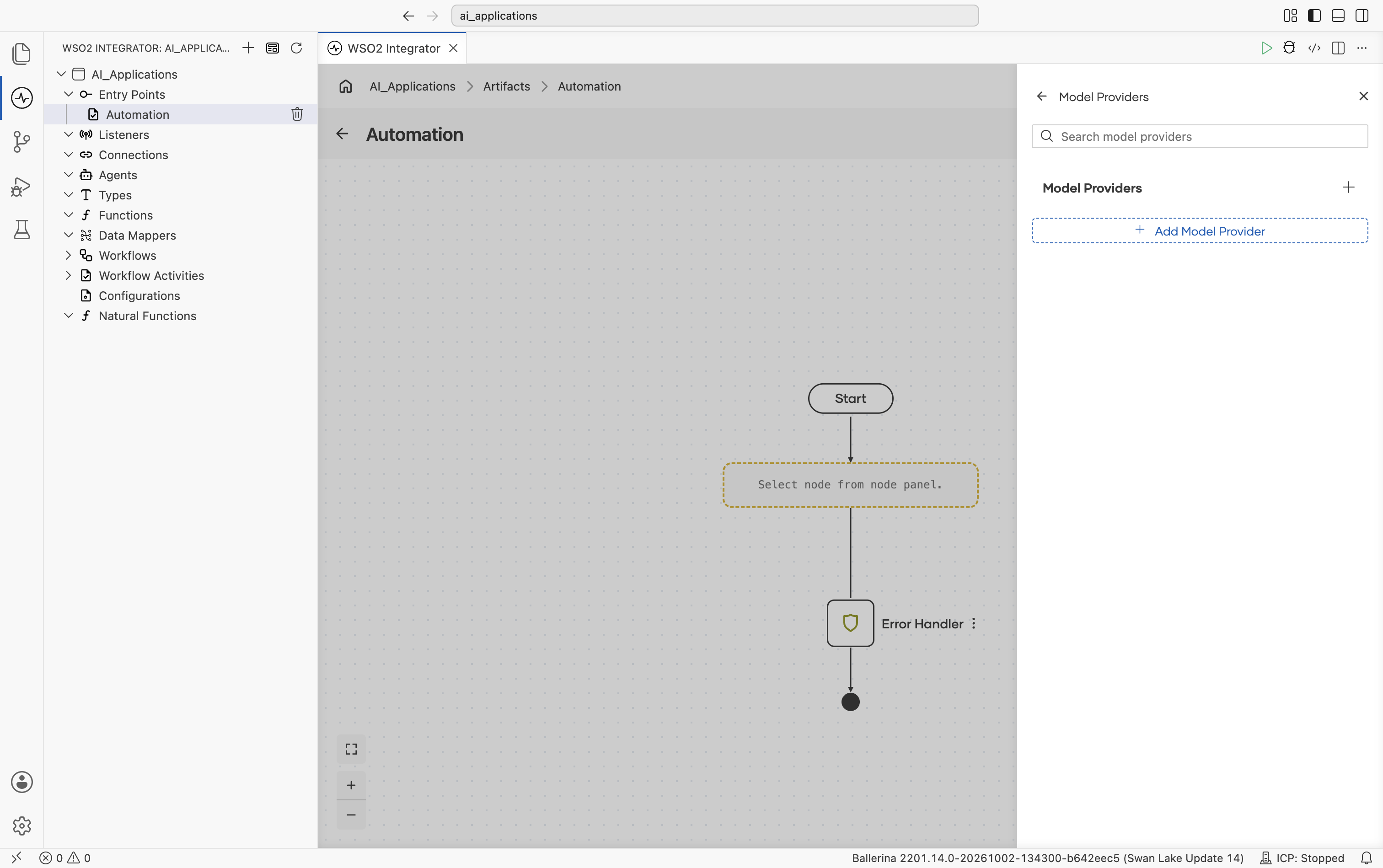
Task: Open Source Control view in activity bar
Action: click(22, 142)
